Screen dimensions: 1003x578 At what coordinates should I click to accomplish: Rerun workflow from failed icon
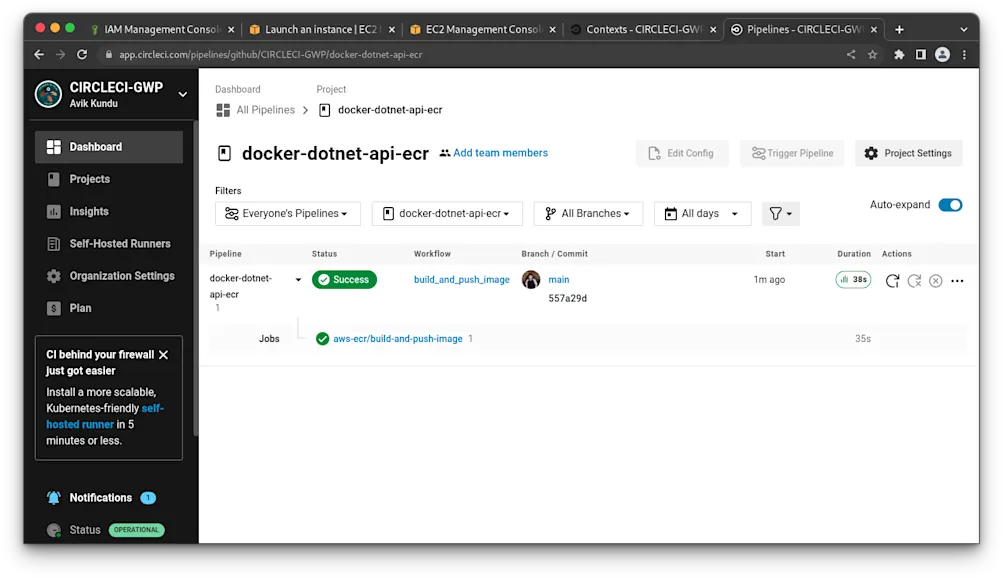pos(914,281)
